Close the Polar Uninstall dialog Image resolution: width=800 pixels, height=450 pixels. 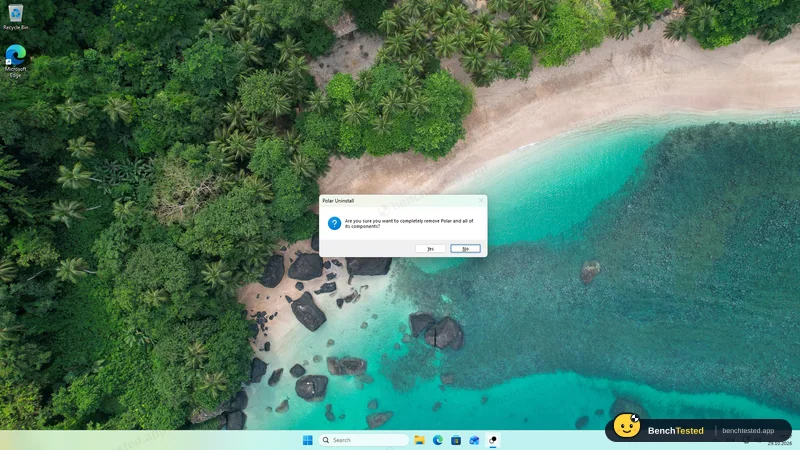click(x=481, y=201)
